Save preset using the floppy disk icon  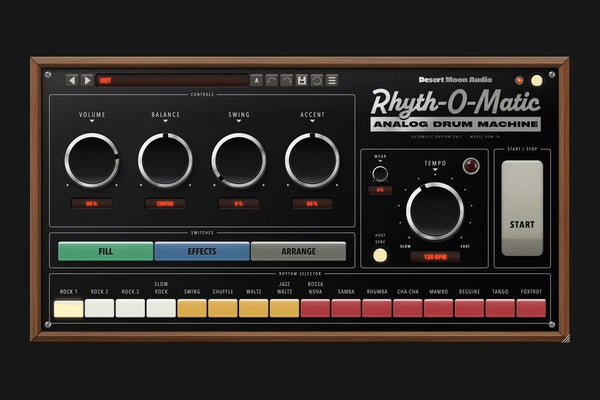[x=302, y=80]
